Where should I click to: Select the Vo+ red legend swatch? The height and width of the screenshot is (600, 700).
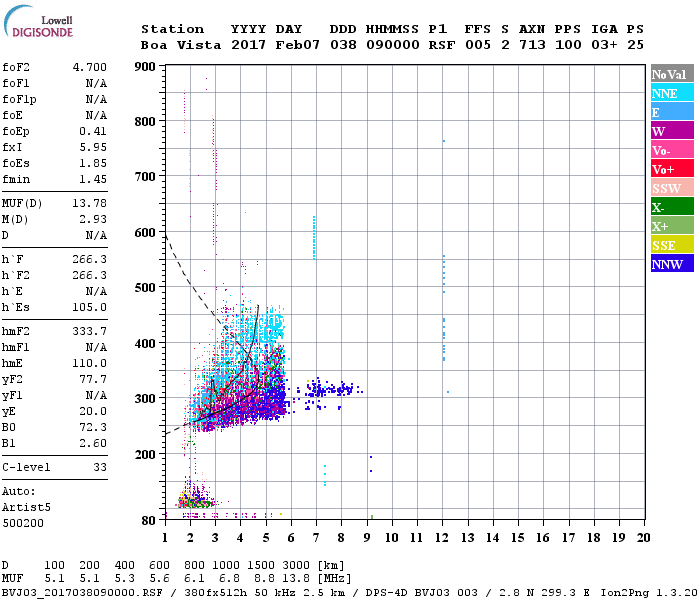pos(672,168)
